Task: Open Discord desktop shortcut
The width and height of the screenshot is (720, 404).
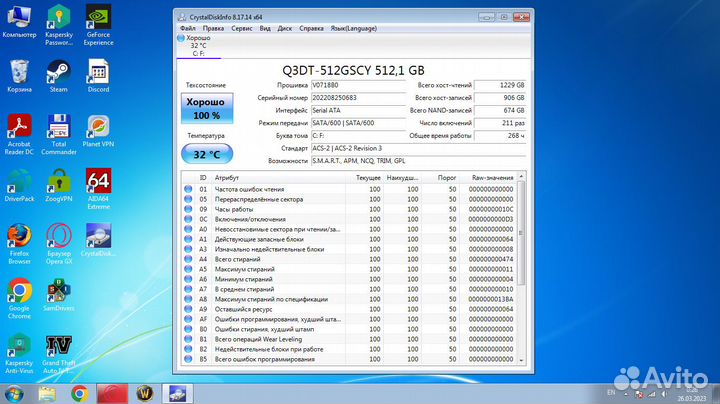Action: [x=98, y=76]
